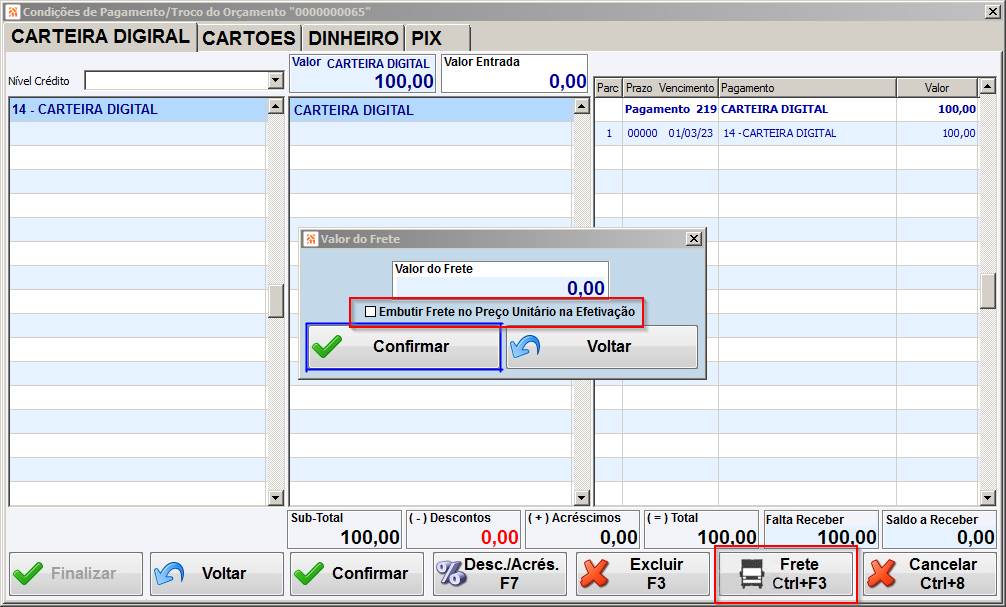Image resolution: width=1006 pixels, height=607 pixels.
Task: Click the Saldo a Receber value box
Action: (x=940, y=529)
